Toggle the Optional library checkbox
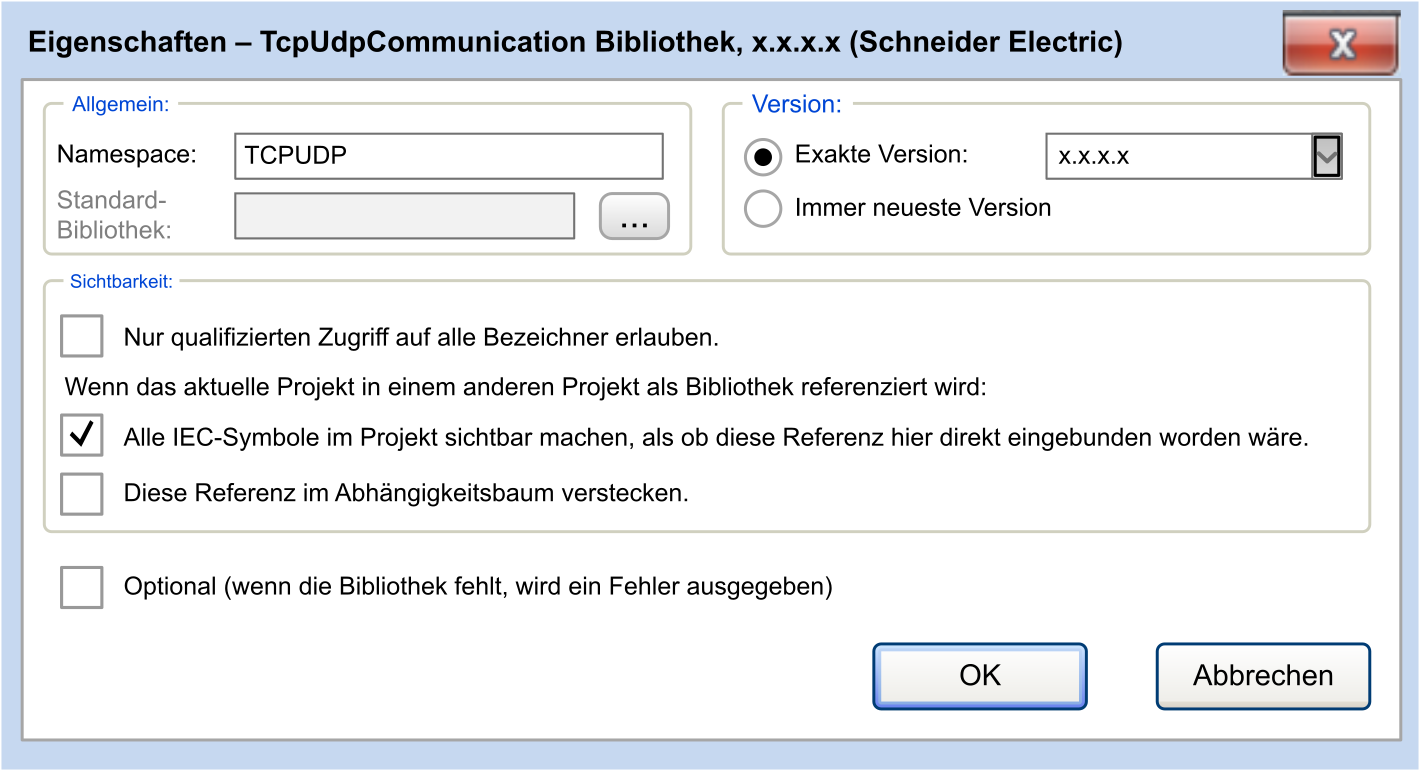The image size is (1420, 771). pyautogui.click(x=82, y=586)
